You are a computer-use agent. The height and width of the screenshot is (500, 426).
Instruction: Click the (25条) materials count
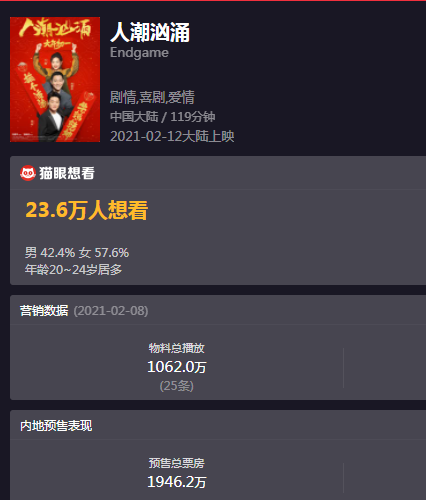pos(177,386)
